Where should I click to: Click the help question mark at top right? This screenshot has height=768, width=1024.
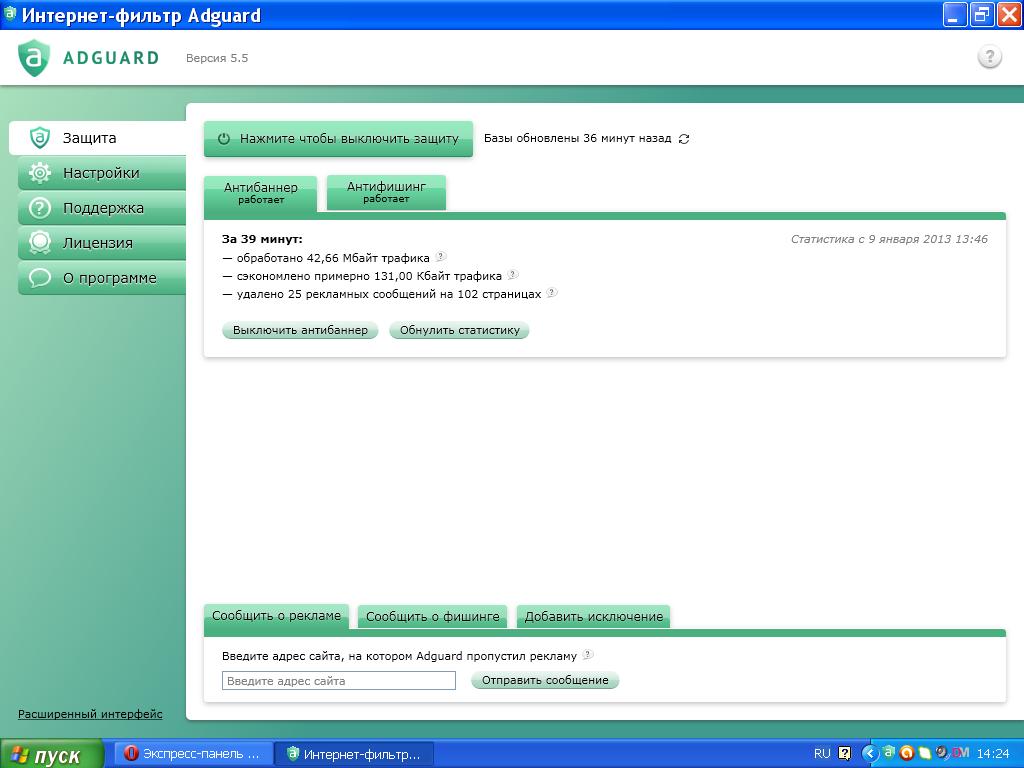(x=989, y=57)
